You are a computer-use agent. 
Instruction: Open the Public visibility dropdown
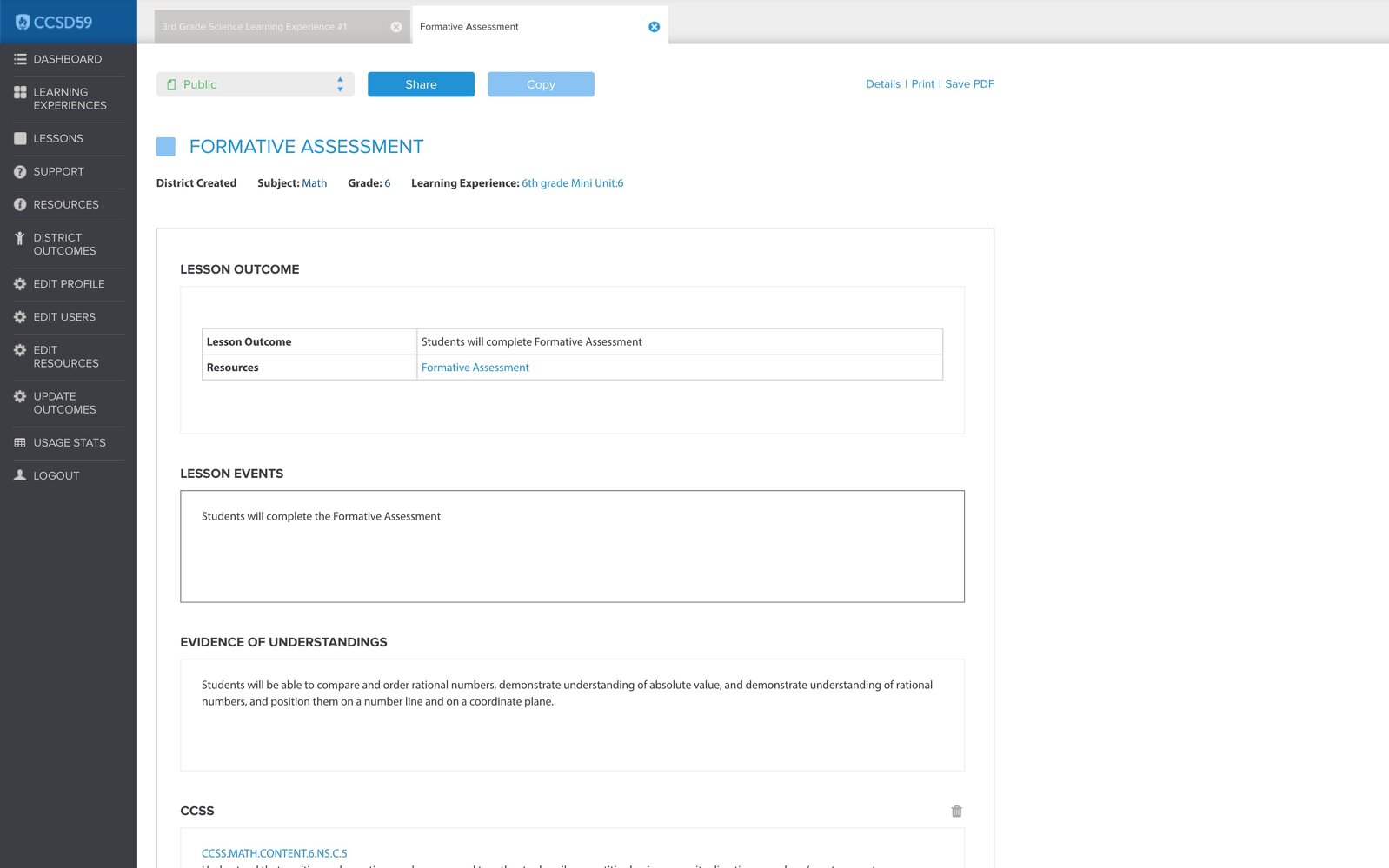pos(256,84)
